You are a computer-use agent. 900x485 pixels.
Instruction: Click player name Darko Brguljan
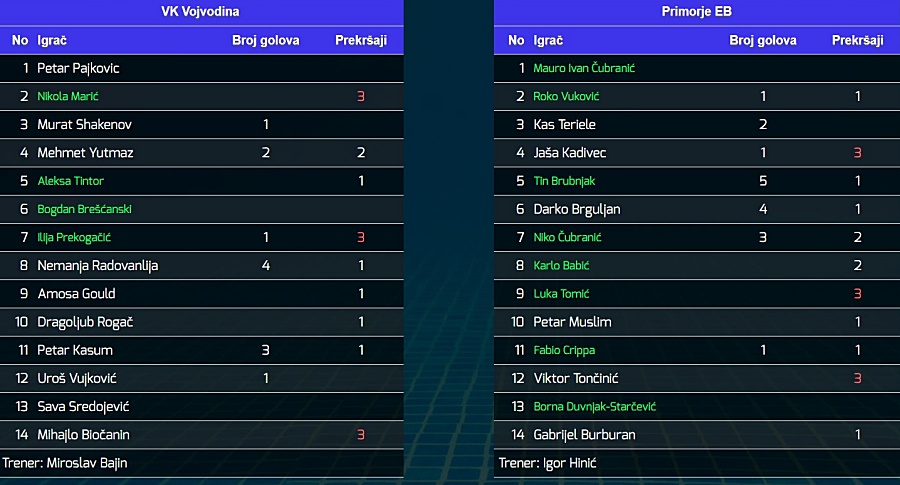tap(577, 209)
